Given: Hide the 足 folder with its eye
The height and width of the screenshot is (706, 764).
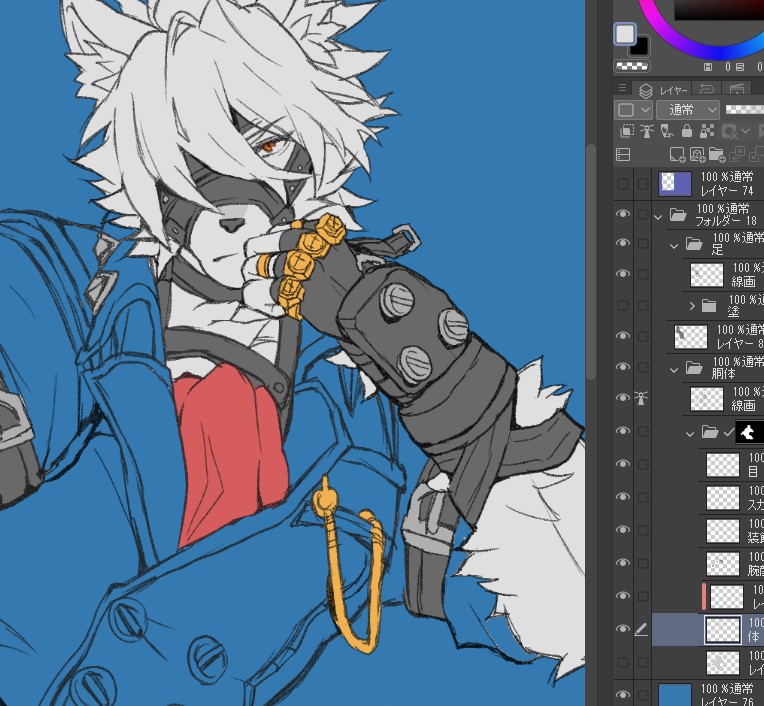Looking at the screenshot, I should click(623, 243).
